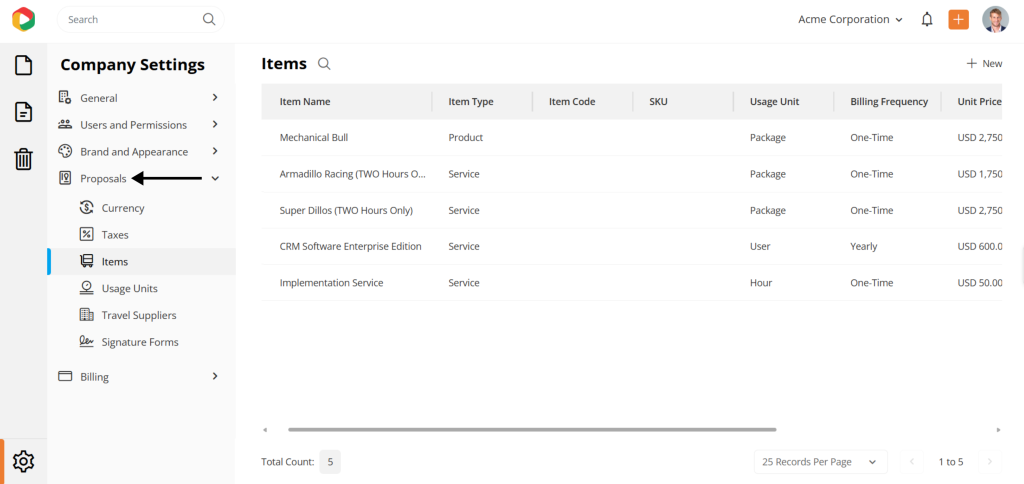The width and height of the screenshot is (1024, 484).
Task: Click the Brand and Appearance palette icon
Action: click(65, 151)
